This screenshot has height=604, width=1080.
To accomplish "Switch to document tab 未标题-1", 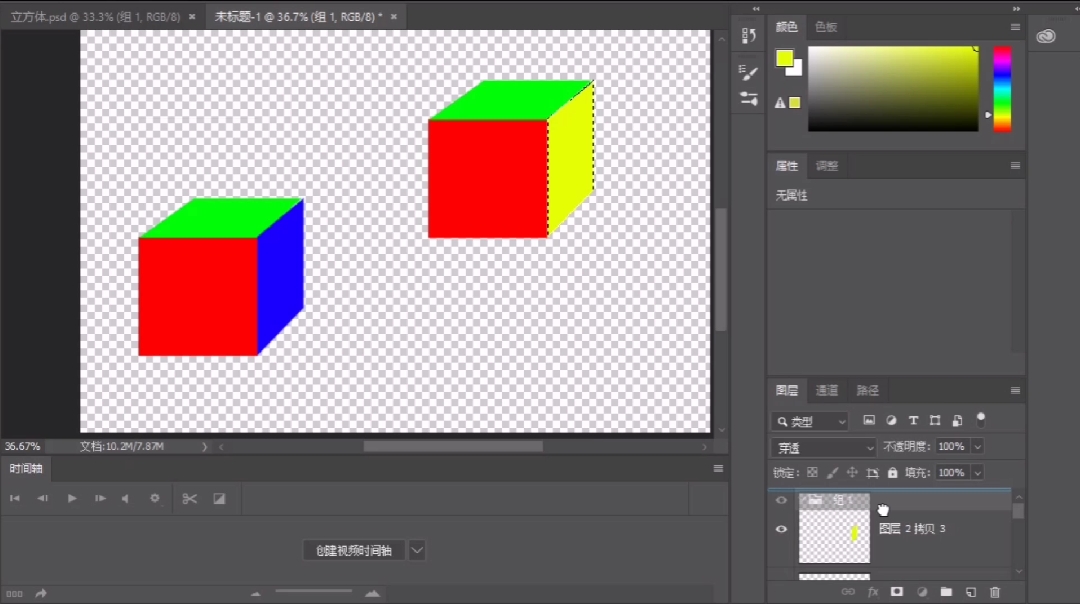I will coord(298,17).
